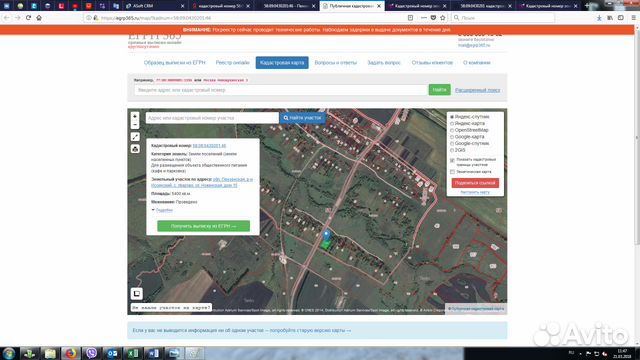Viewport: 640px width, 360px height.
Task: Open the Windows Start button
Action: (x=9, y=353)
